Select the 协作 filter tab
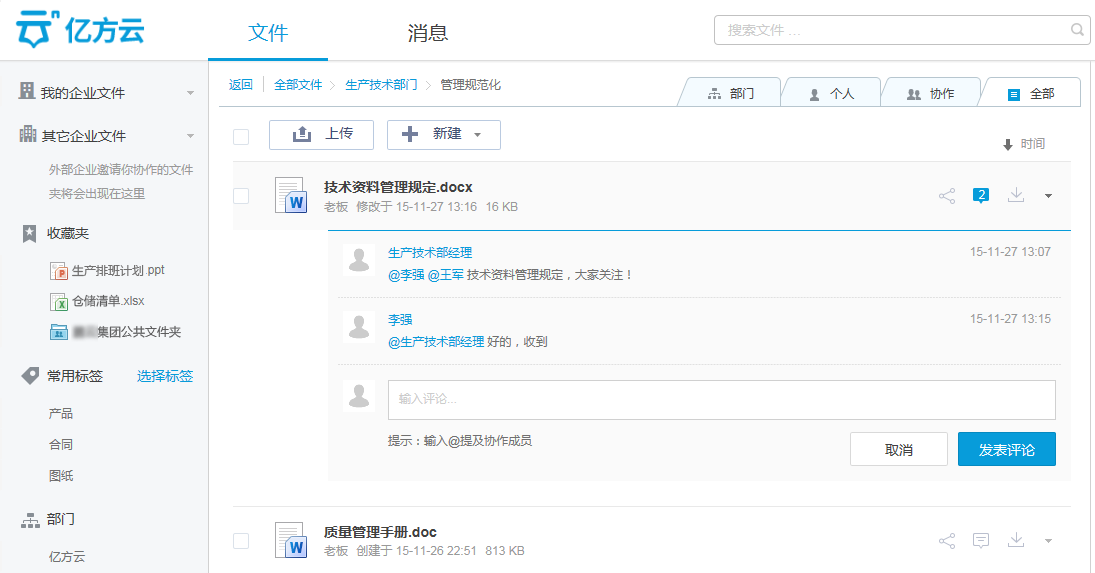This screenshot has width=1095, height=573. (x=930, y=94)
